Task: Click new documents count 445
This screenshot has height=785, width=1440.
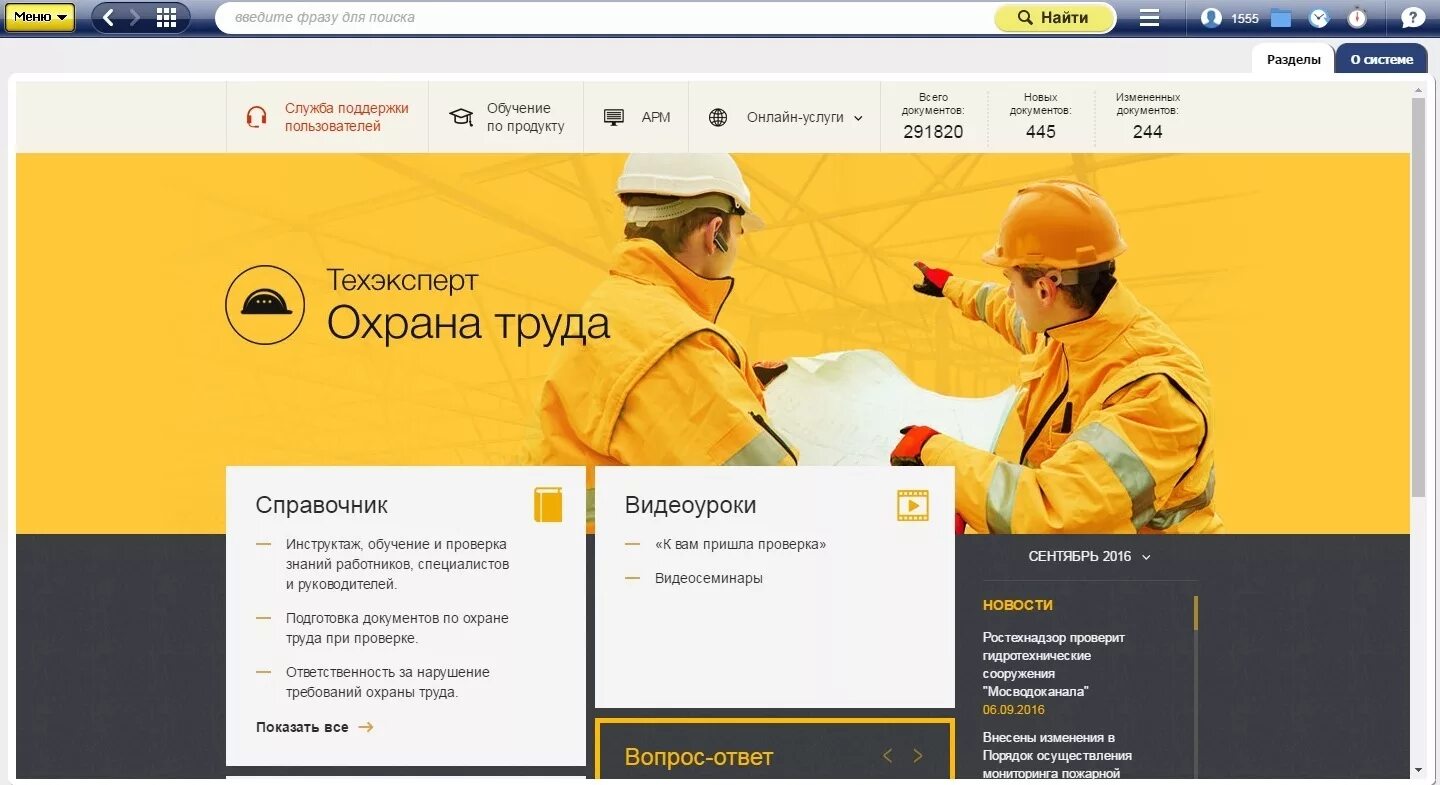Action: [x=1041, y=132]
